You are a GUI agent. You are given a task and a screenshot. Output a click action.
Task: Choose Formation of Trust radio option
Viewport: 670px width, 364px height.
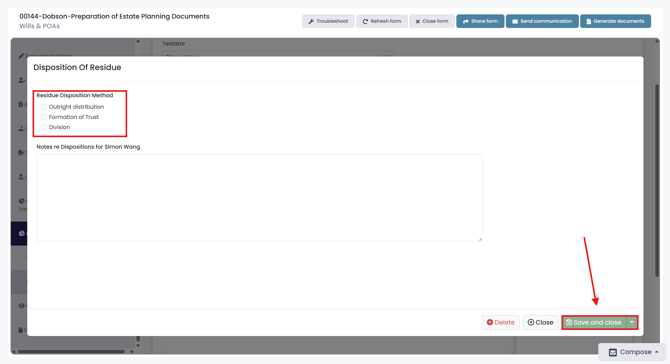(44, 117)
